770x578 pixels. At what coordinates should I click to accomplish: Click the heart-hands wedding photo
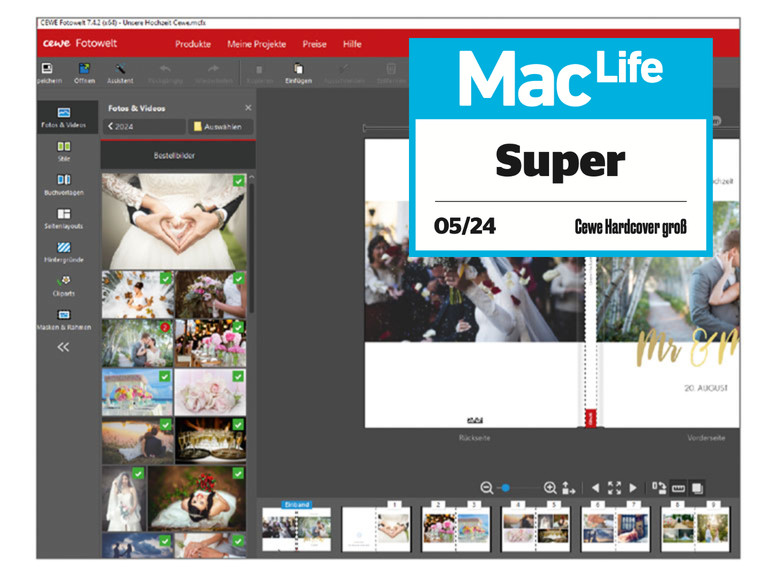pyautogui.click(x=174, y=221)
